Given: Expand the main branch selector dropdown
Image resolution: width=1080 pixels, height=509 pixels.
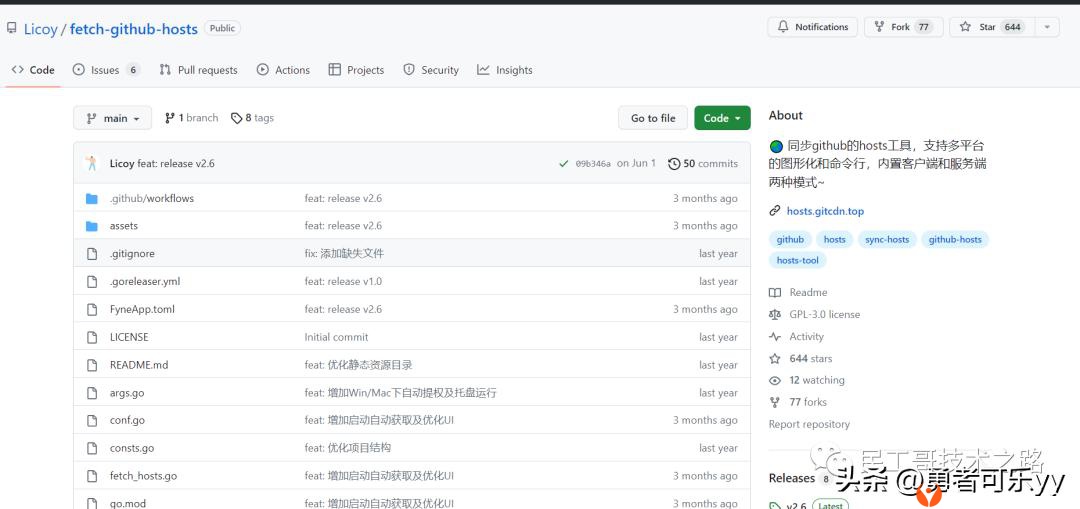Looking at the screenshot, I should click(x=112, y=118).
